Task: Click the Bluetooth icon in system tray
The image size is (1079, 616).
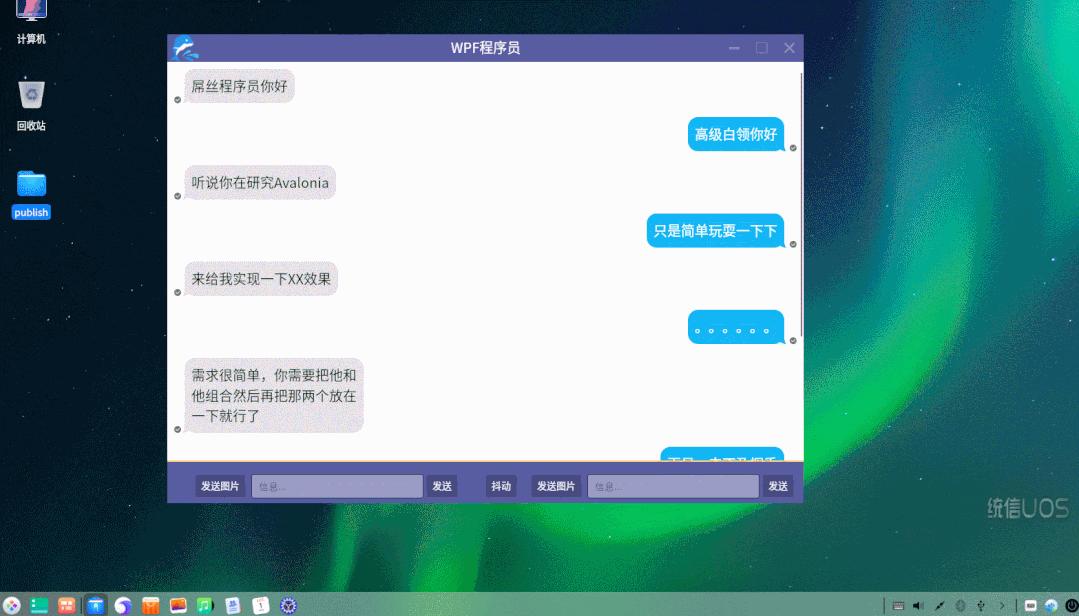Action: (961, 605)
